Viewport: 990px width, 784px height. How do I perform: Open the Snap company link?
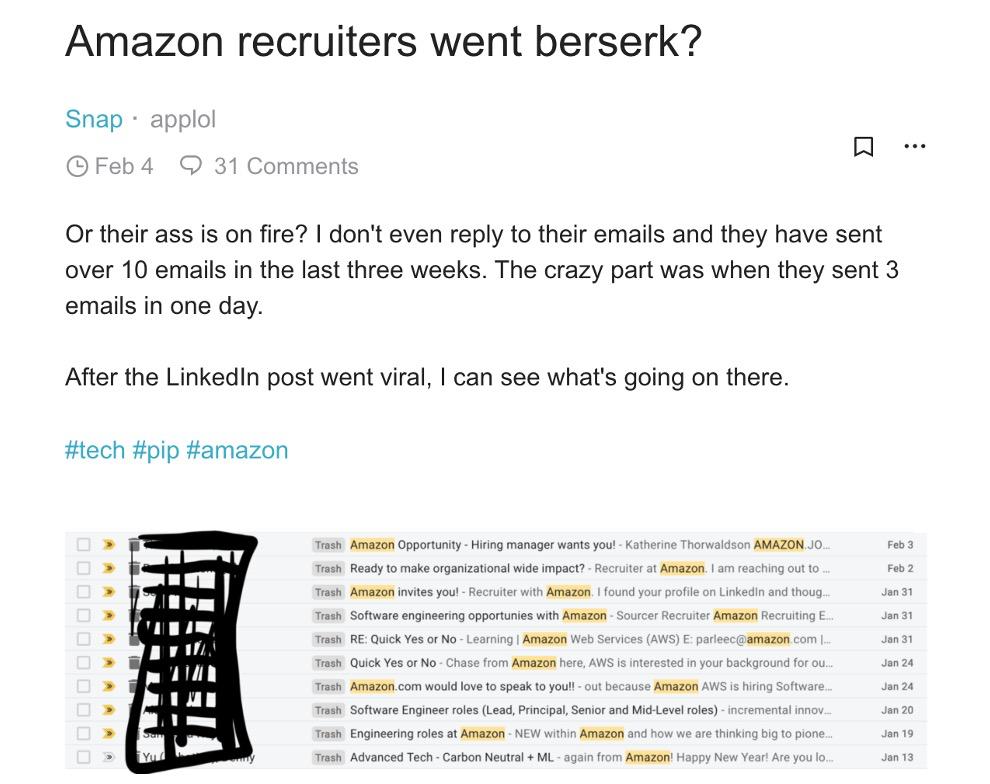[x=93, y=119]
